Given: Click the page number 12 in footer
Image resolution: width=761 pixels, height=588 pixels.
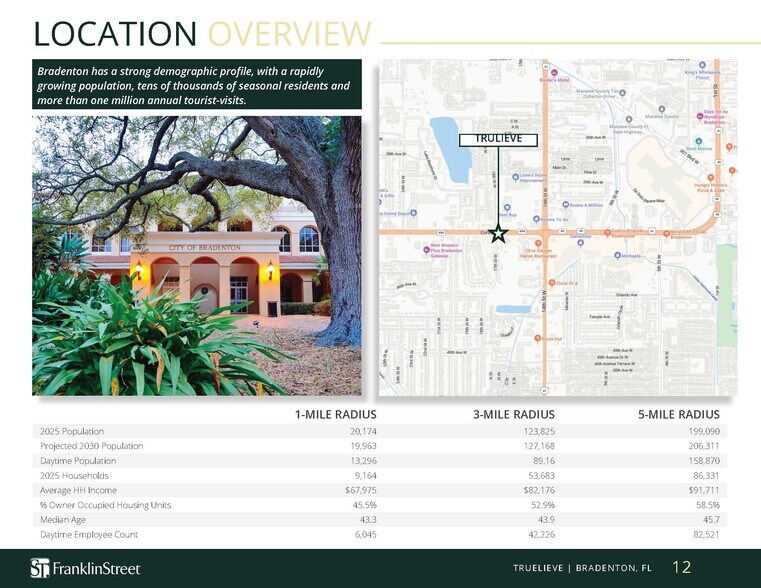Looking at the screenshot, I should coord(681,567).
